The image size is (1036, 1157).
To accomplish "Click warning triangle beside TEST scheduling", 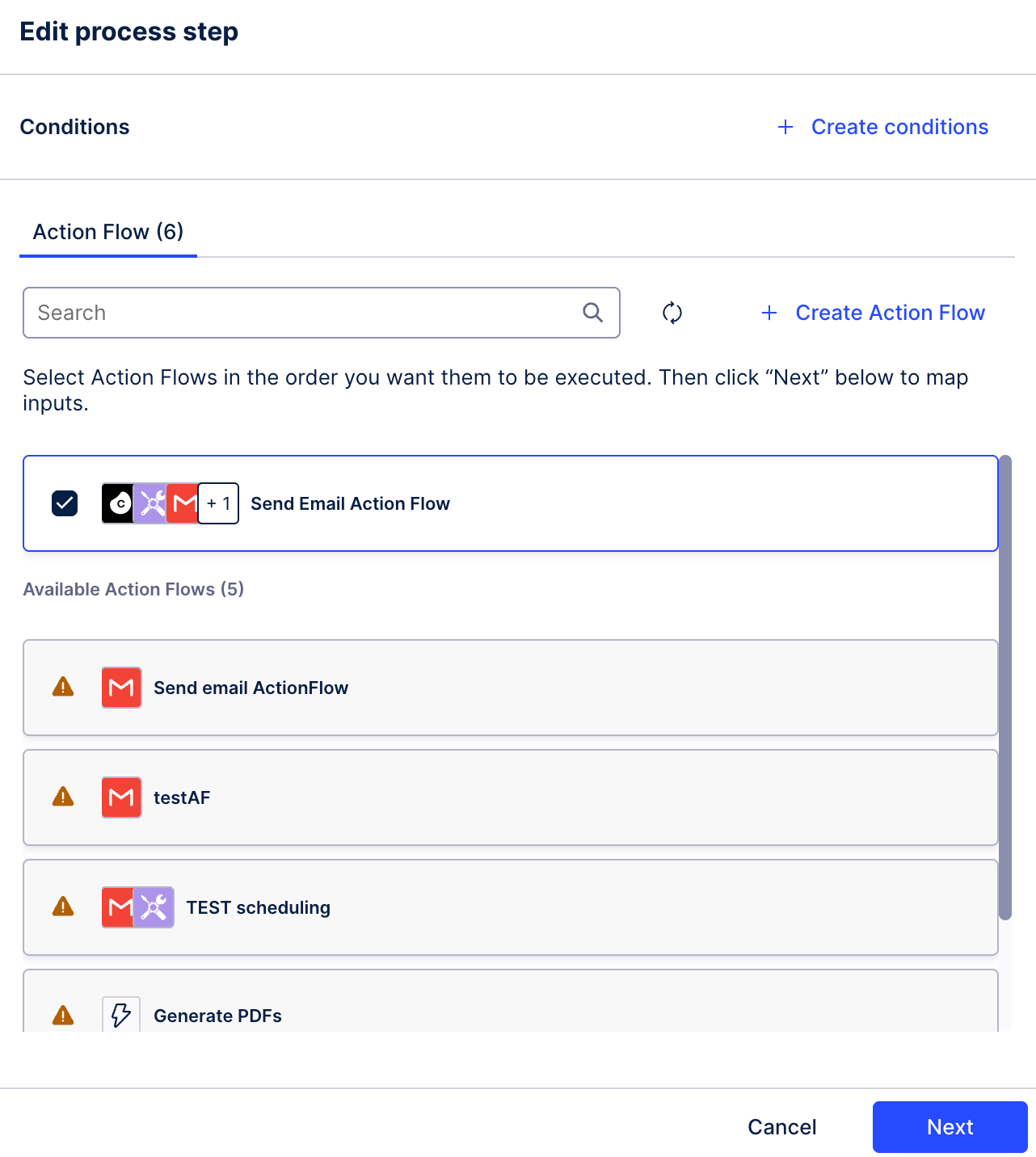I will pos(63,907).
